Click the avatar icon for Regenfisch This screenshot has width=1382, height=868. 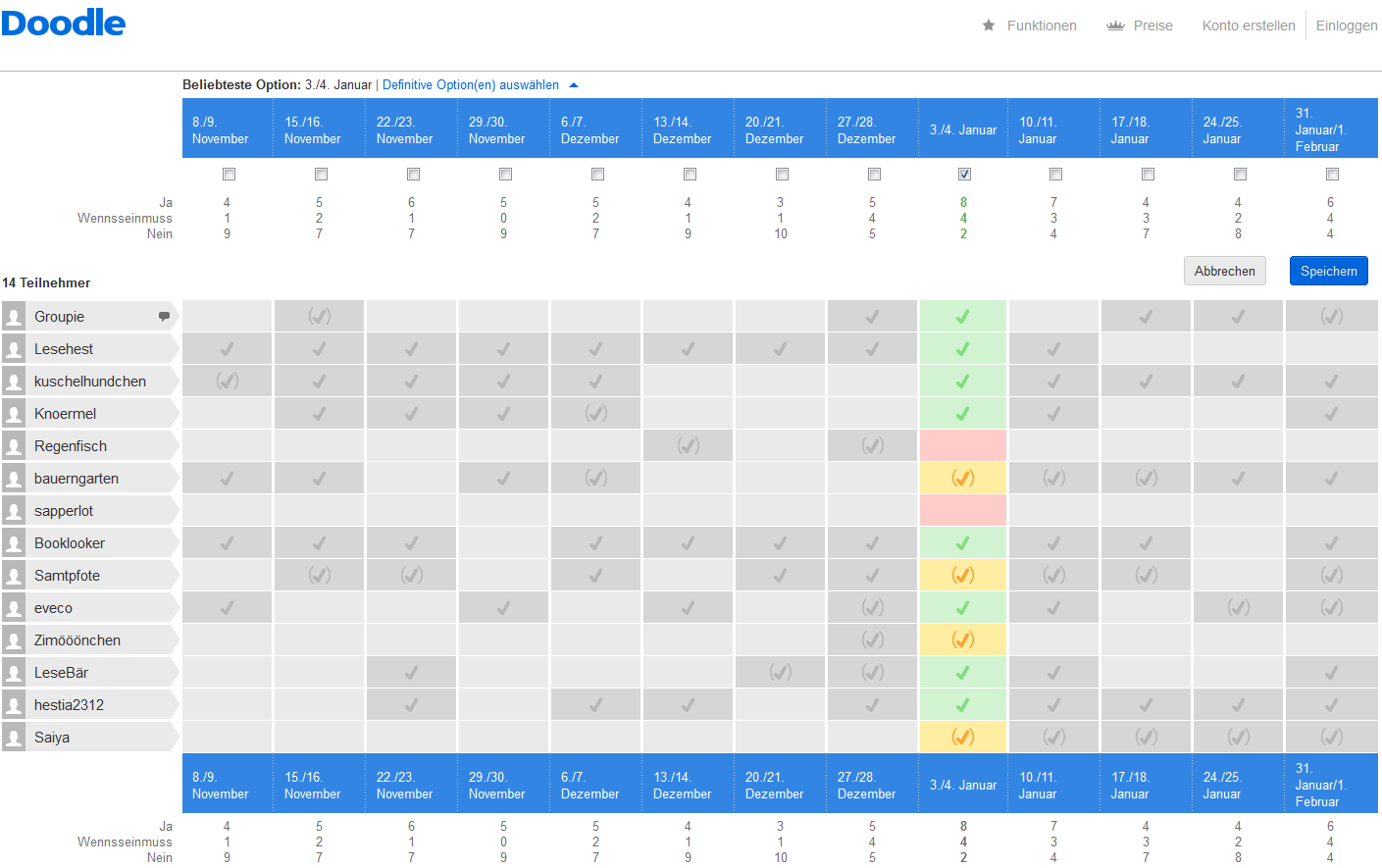pyautogui.click(x=14, y=446)
